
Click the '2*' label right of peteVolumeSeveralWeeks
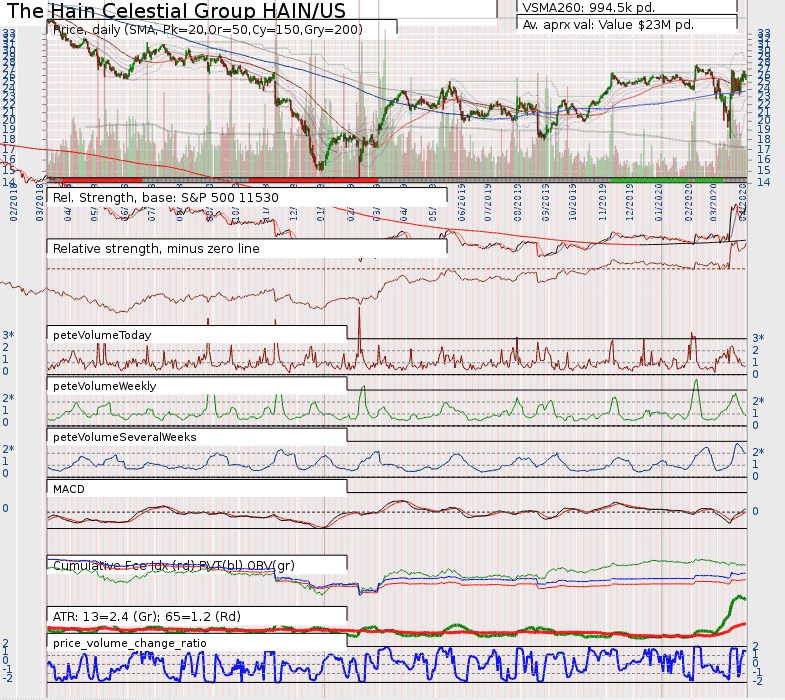click(x=758, y=453)
